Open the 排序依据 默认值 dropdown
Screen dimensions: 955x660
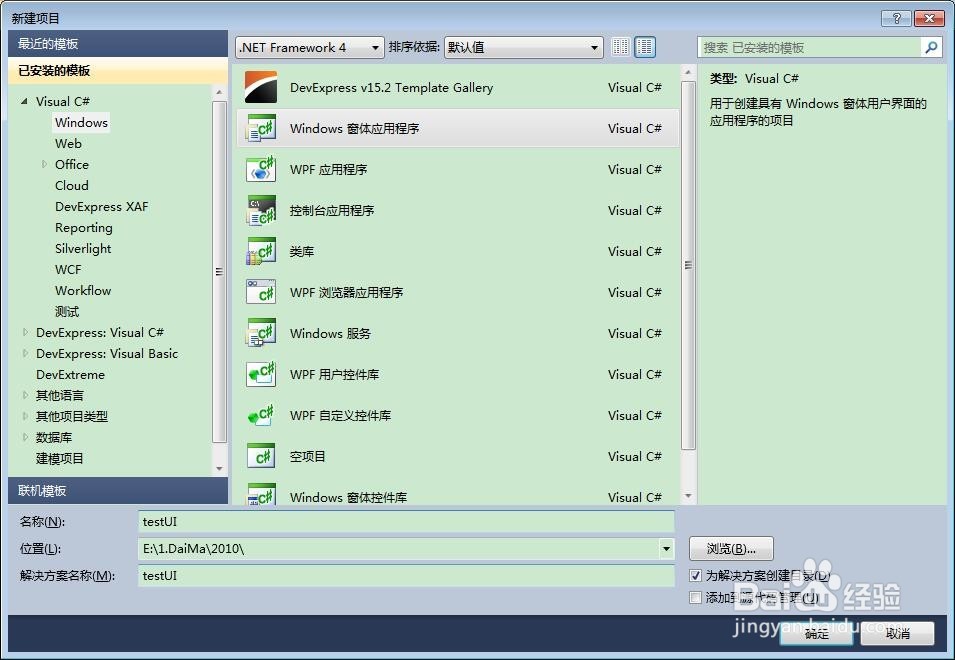524,47
